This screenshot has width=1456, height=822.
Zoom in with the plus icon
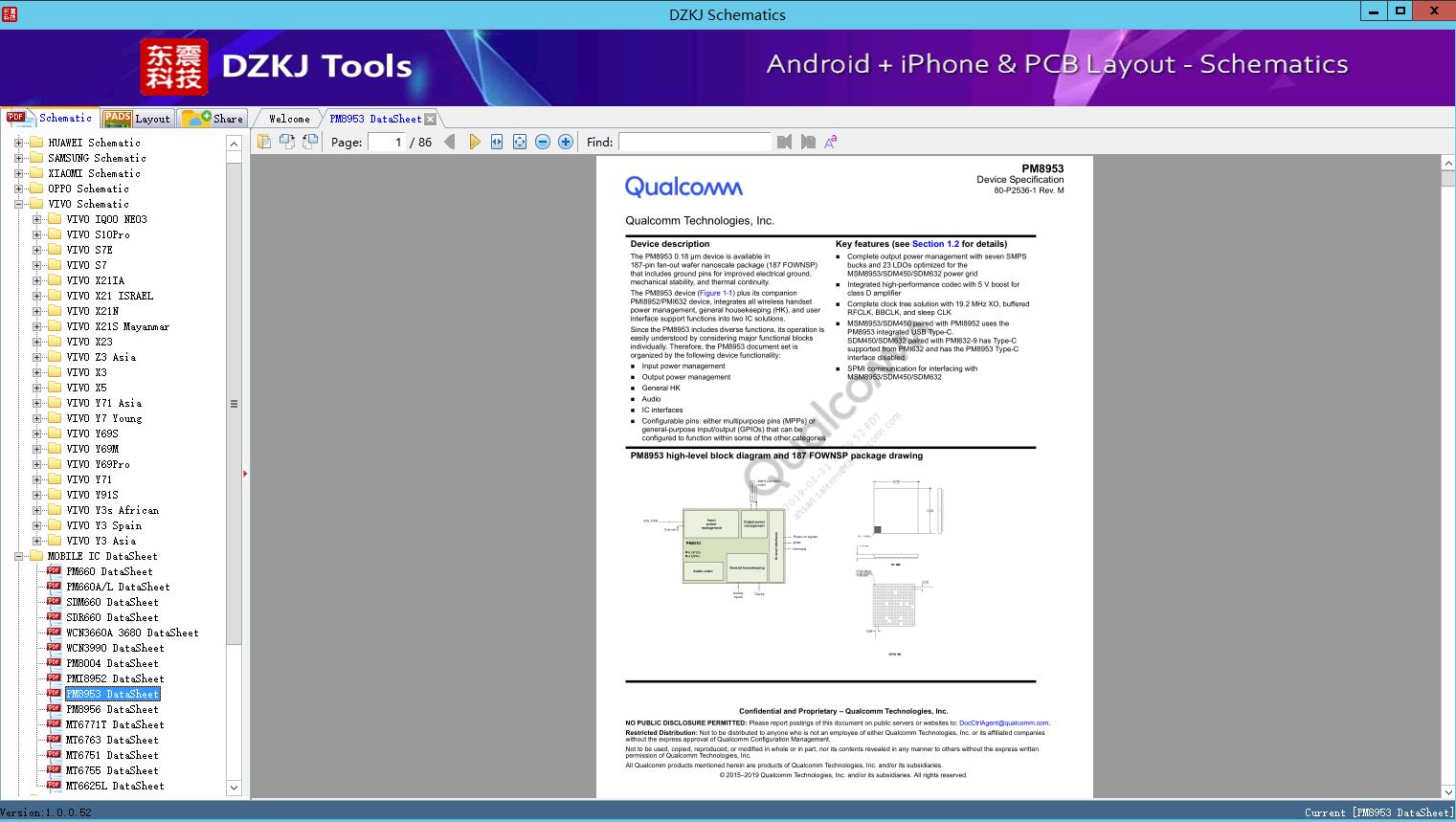click(x=566, y=142)
